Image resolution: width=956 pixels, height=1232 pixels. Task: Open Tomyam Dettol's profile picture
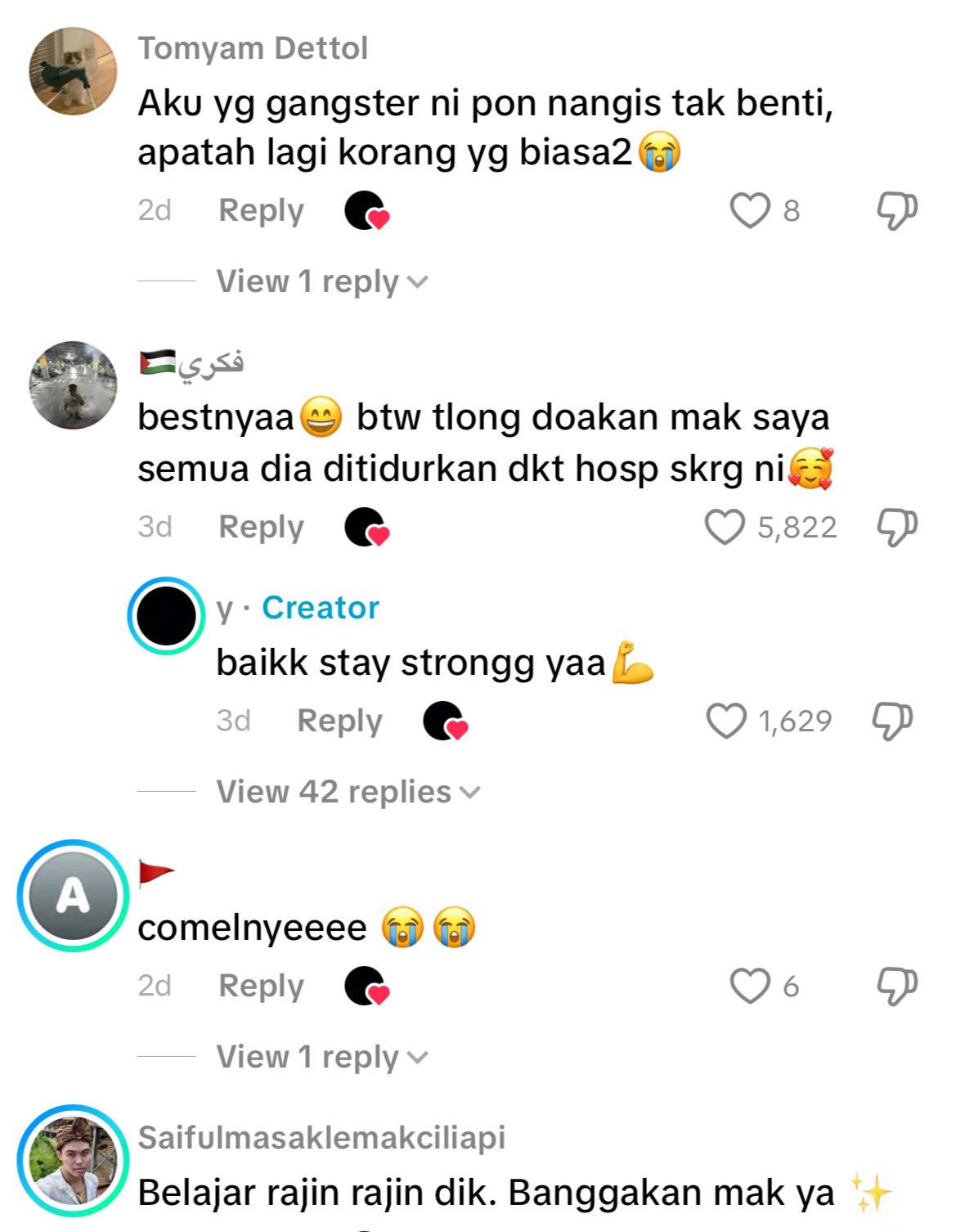pyautogui.click(x=74, y=71)
